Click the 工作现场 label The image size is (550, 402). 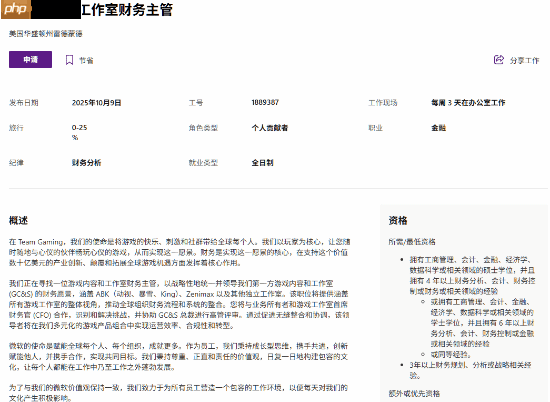pyautogui.click(x=383, y=103)
